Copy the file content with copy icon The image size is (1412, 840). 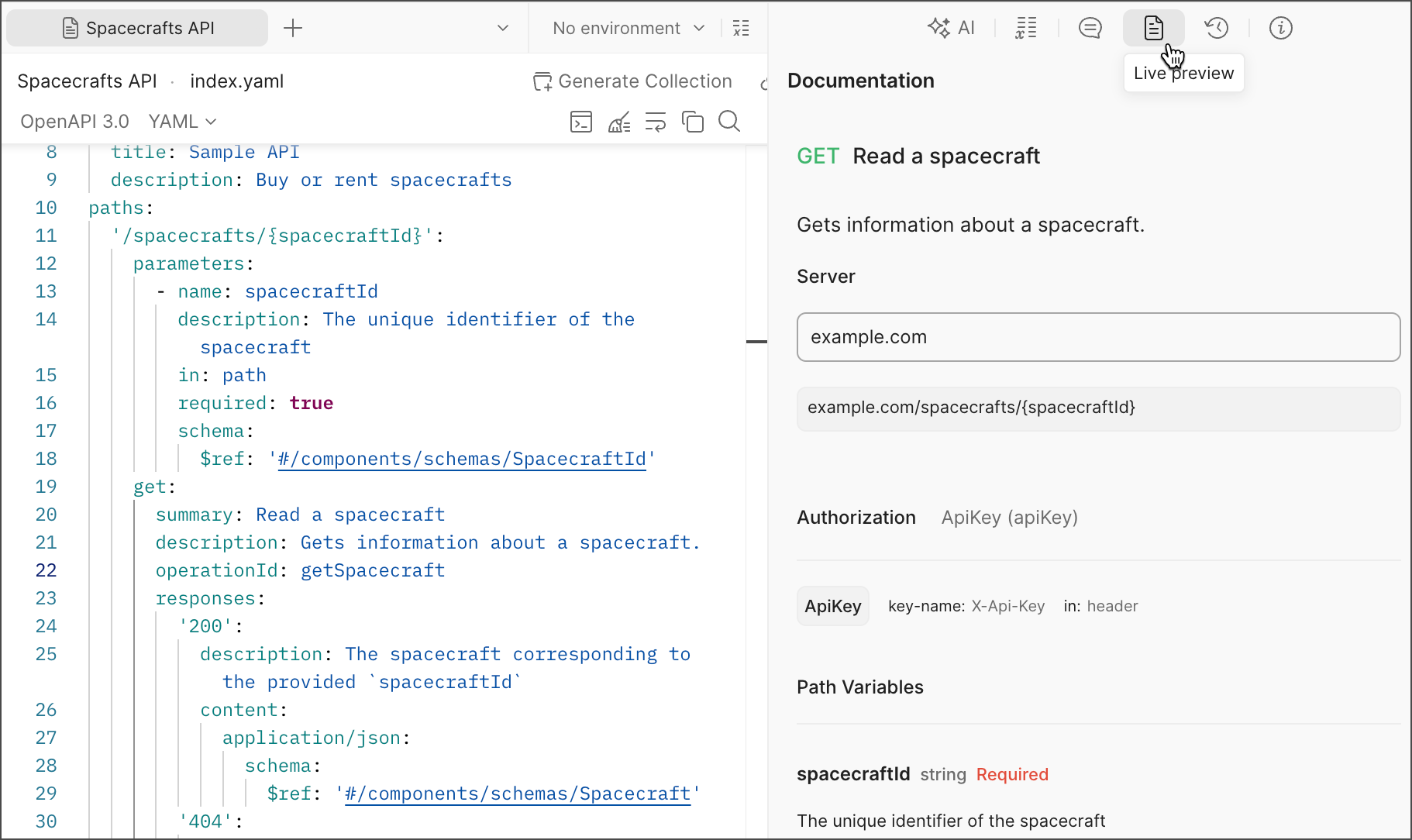[x=692, y=122]
